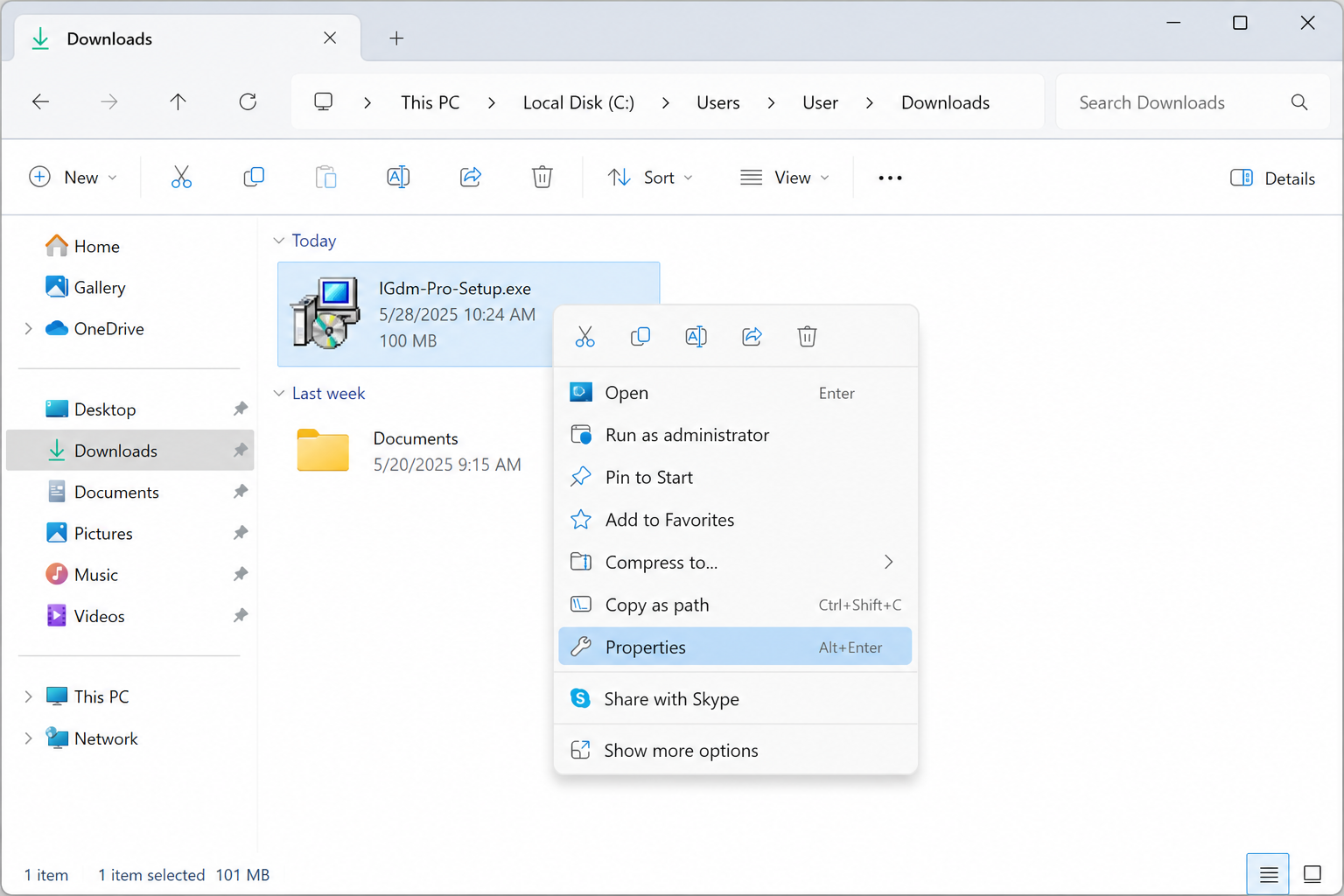The width and height of the screenshot is (1344, 896).
Task: Expand Network tree node
Action: (28, 738)
